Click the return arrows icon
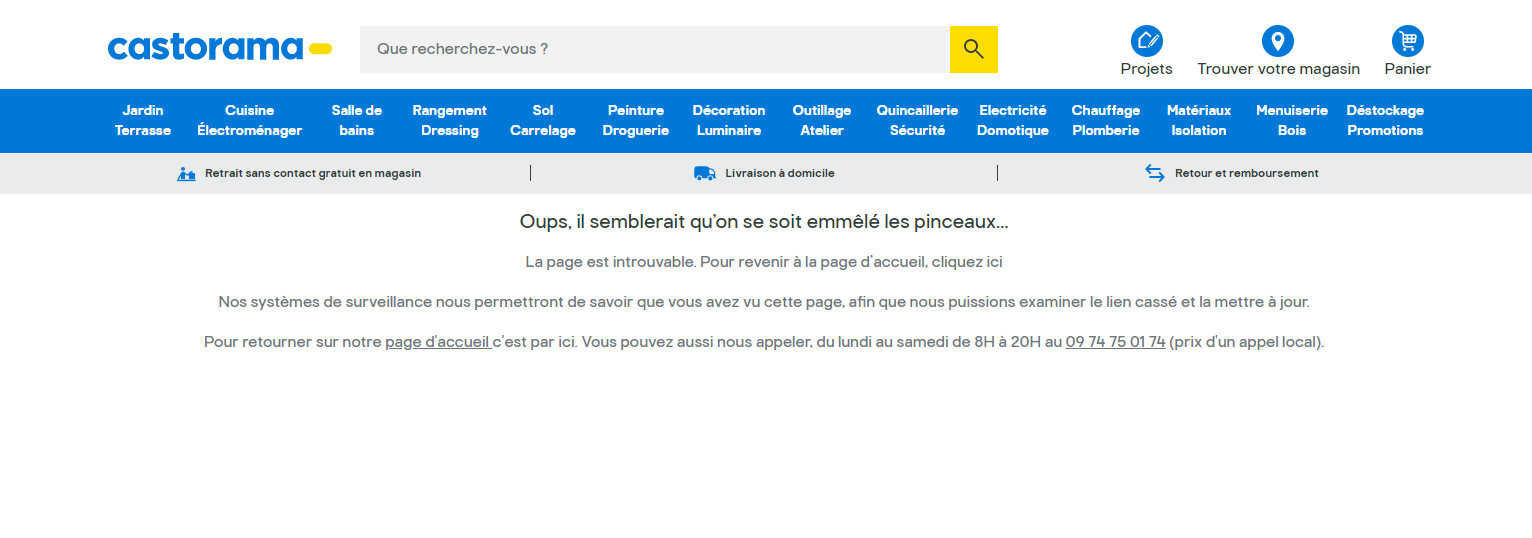 click(x=1155, y=173)
